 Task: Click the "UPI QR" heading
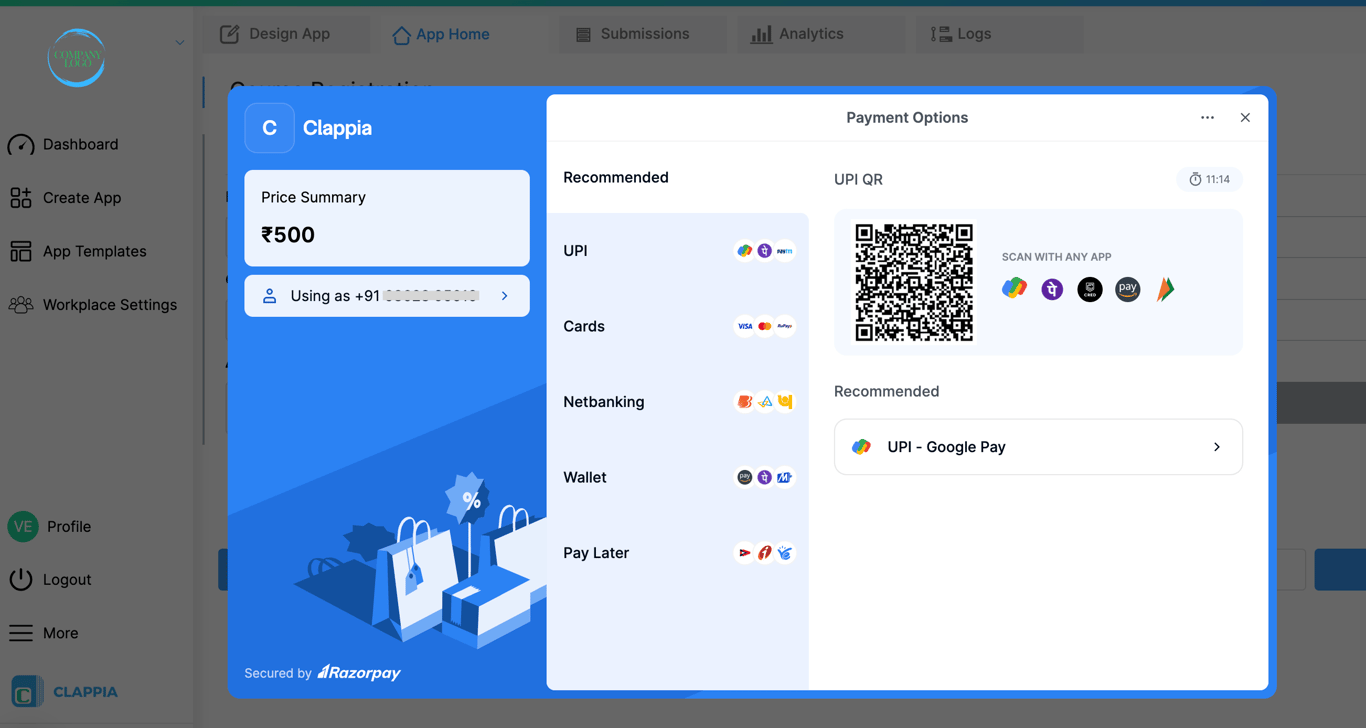click(x=858, y=180)
